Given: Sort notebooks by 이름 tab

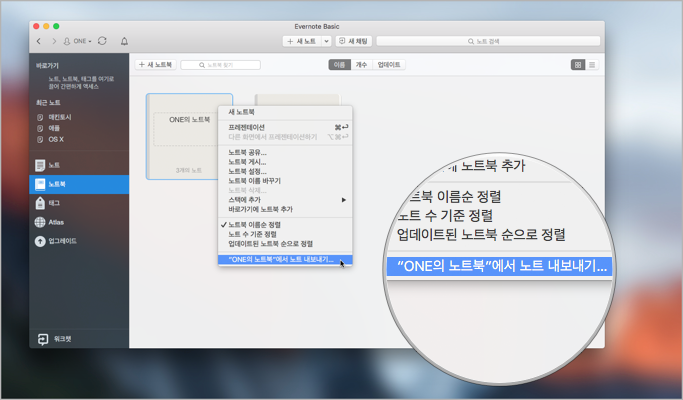Looking at the screenshot, I should pyautogui.click(x=339, y=64).
